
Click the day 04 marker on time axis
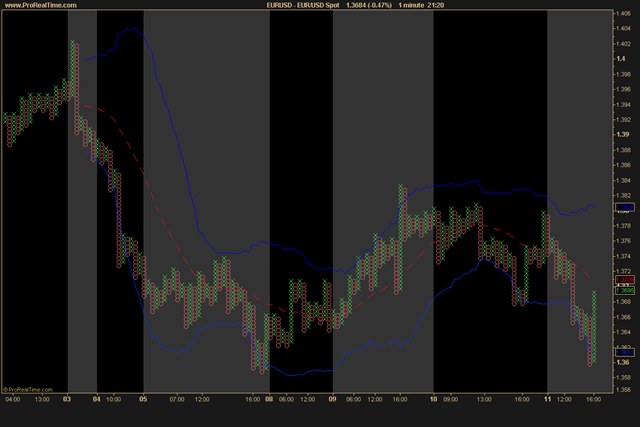point(96,399)
